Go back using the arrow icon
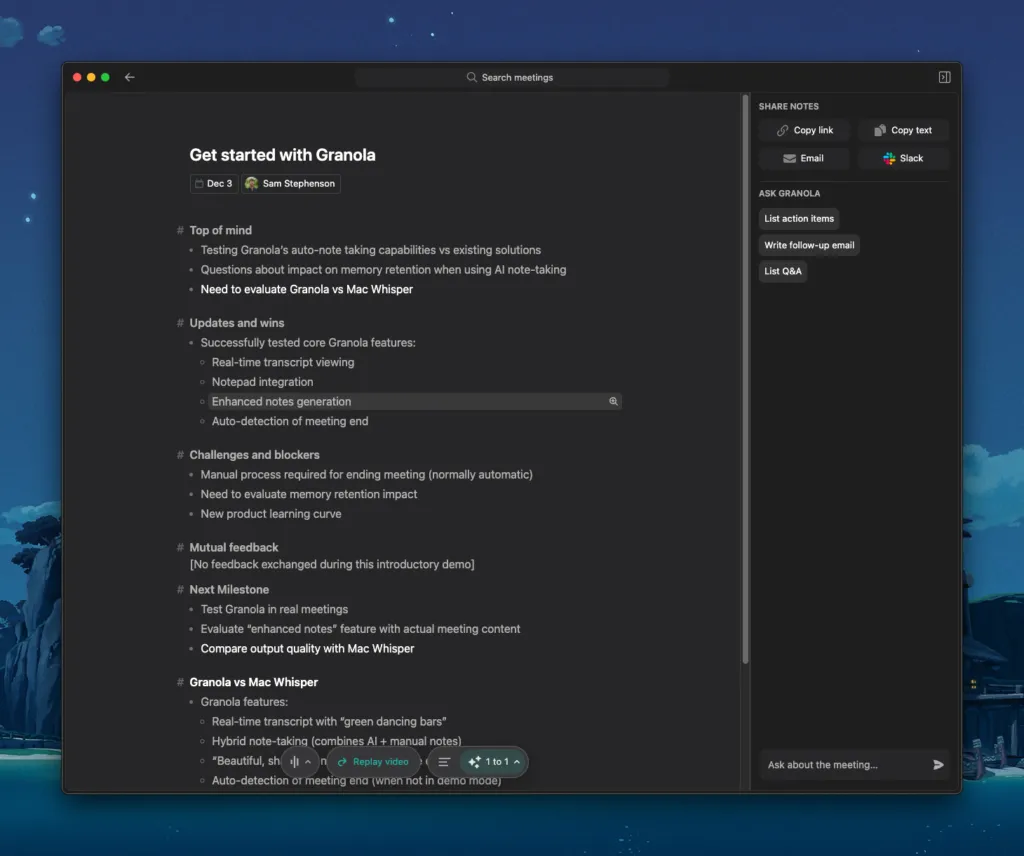 click(129, 77)
